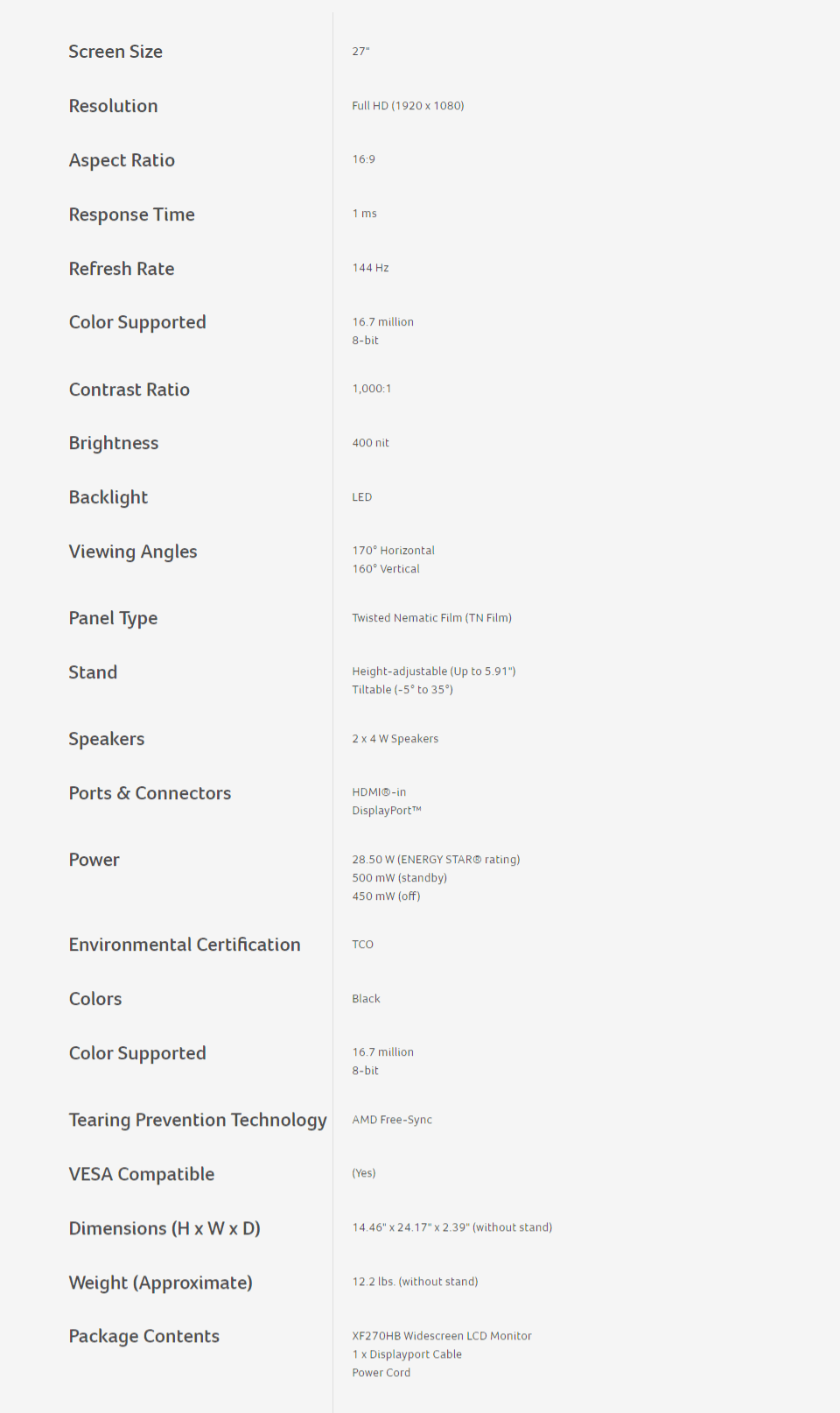
Task: Click the Contrast Ratio label
Action: (129, 390)
